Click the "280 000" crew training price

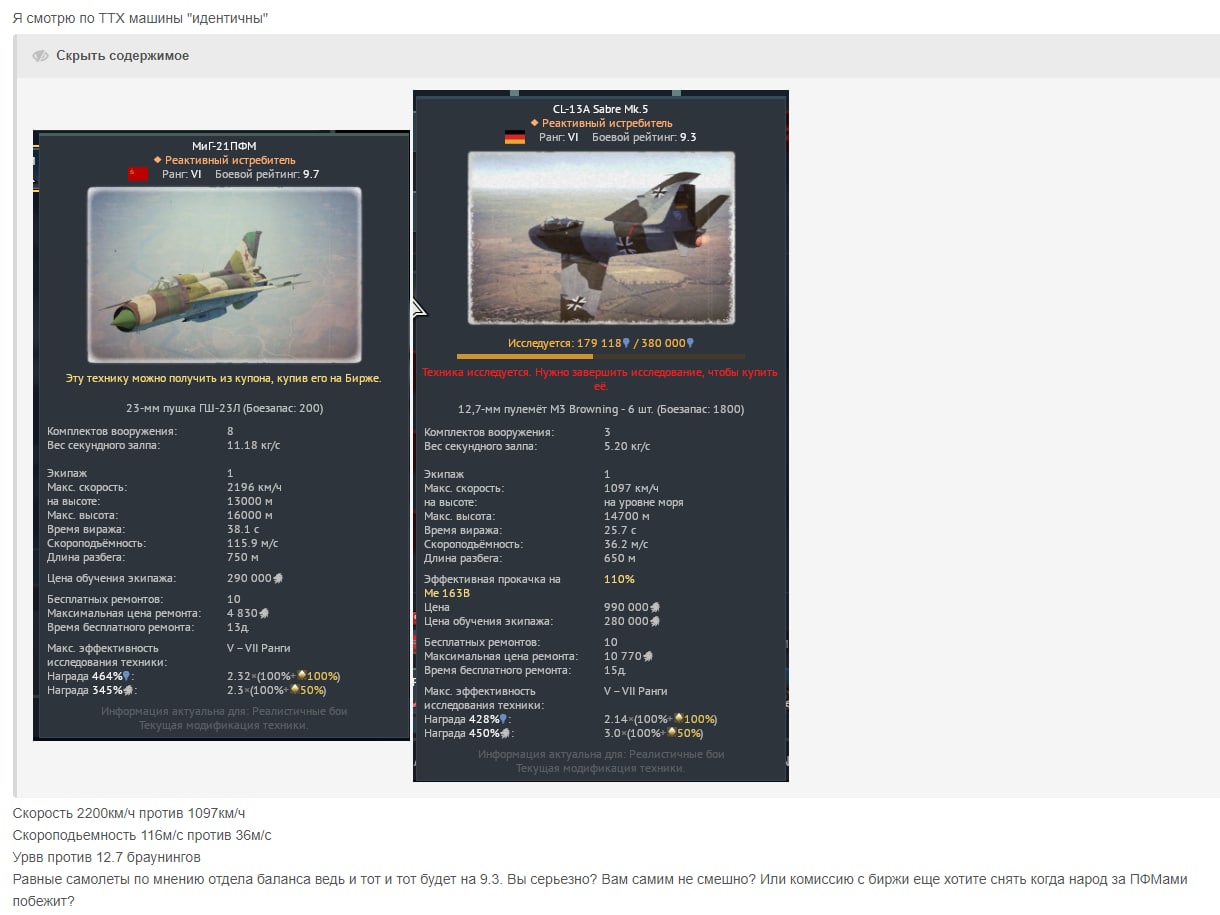pyautogui.click(x=631, y=621)
